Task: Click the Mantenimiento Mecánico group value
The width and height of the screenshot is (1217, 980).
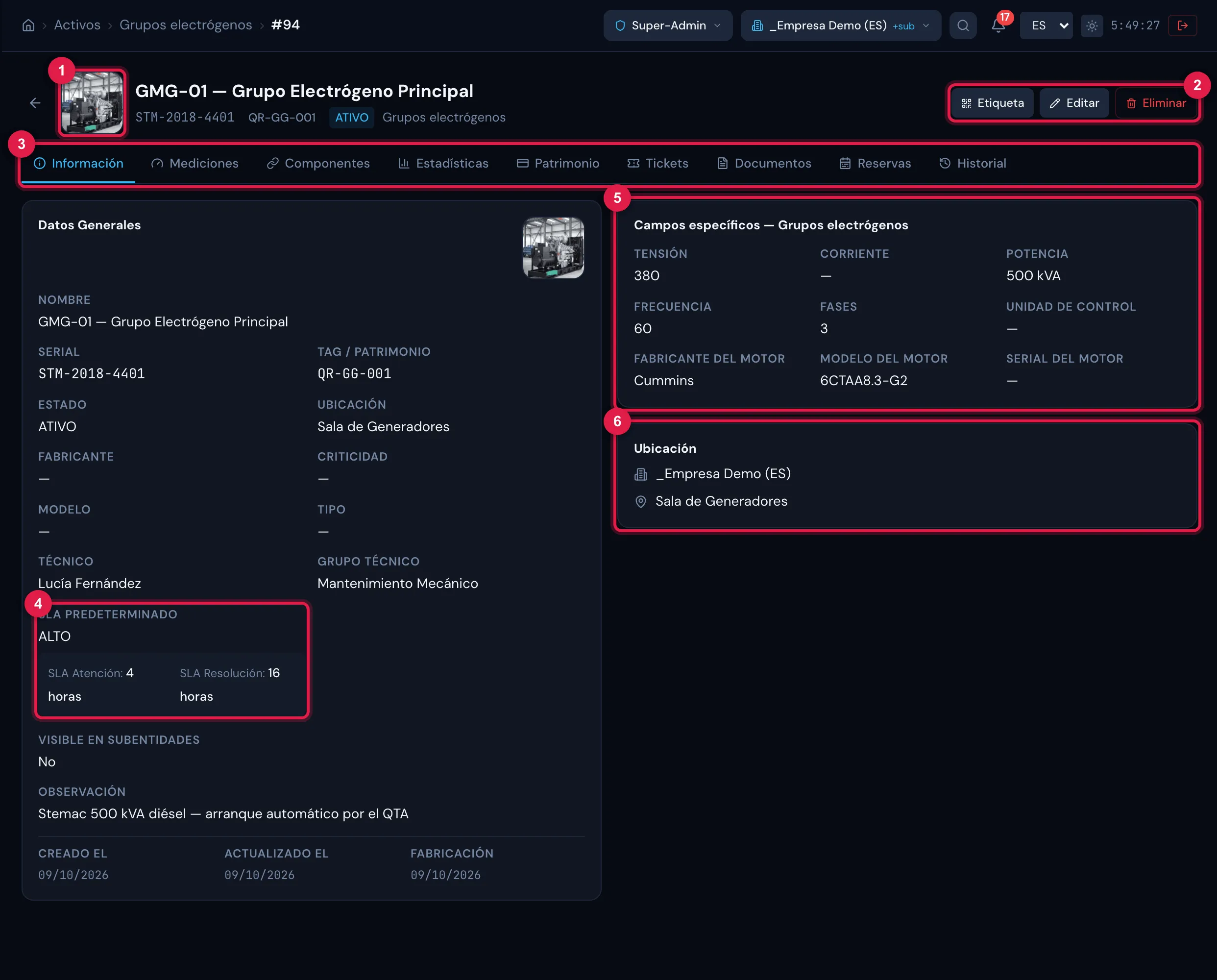Action: tap(397, 583)
